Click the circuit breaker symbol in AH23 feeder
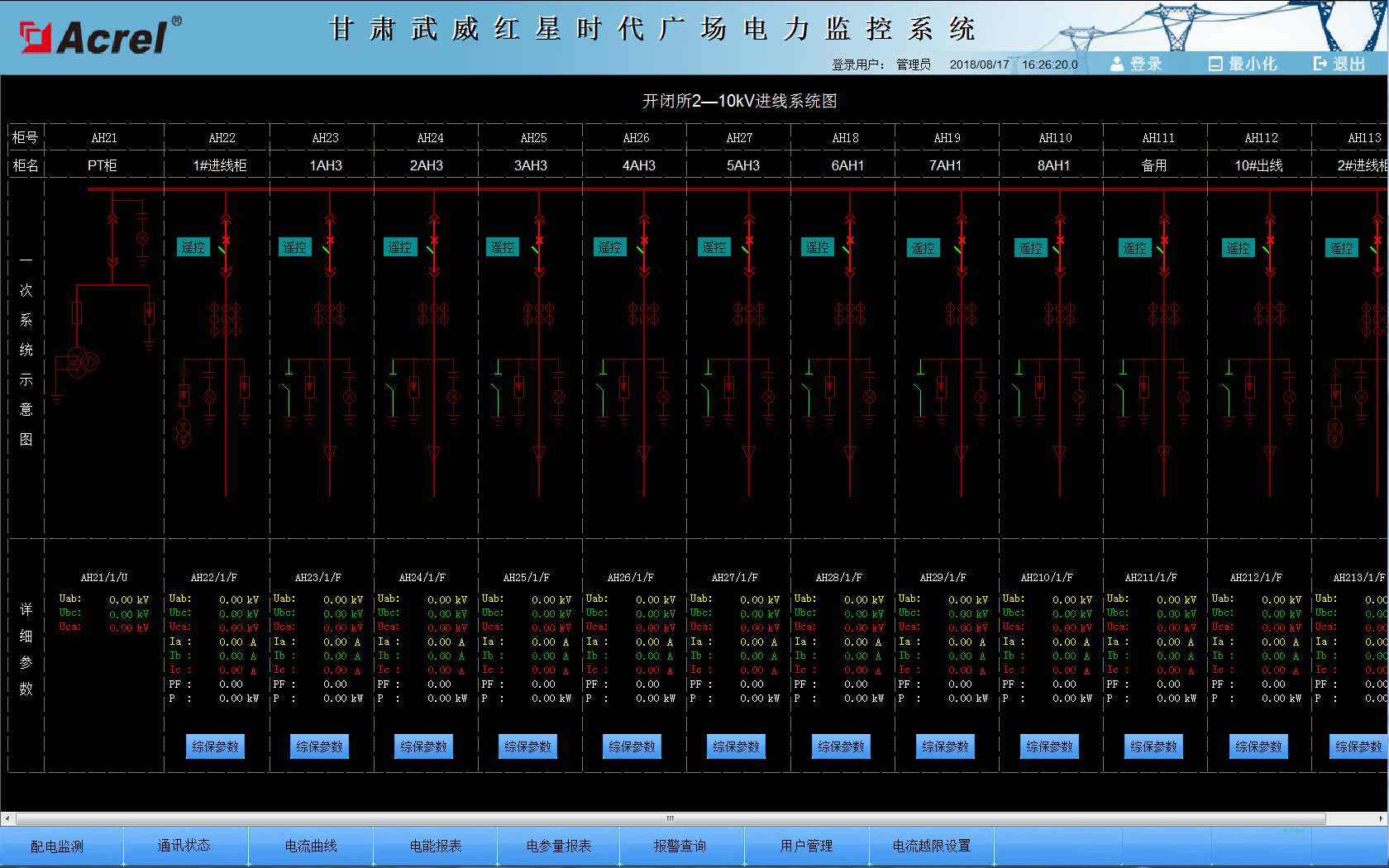This screenshot has width=1389, height=868. 329,245
